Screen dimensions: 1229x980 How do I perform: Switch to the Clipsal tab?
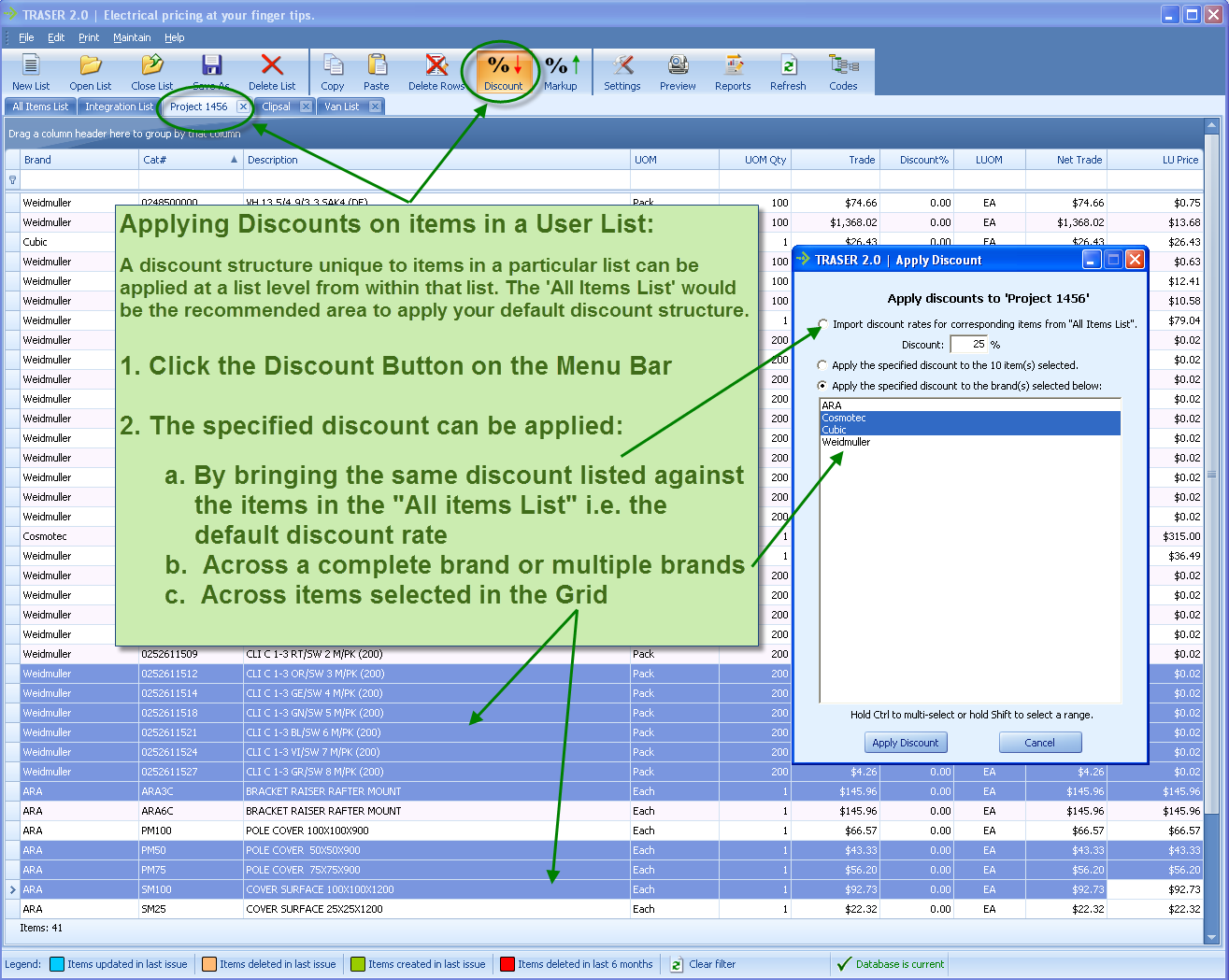pyautogui.click(x=277, y=107)
